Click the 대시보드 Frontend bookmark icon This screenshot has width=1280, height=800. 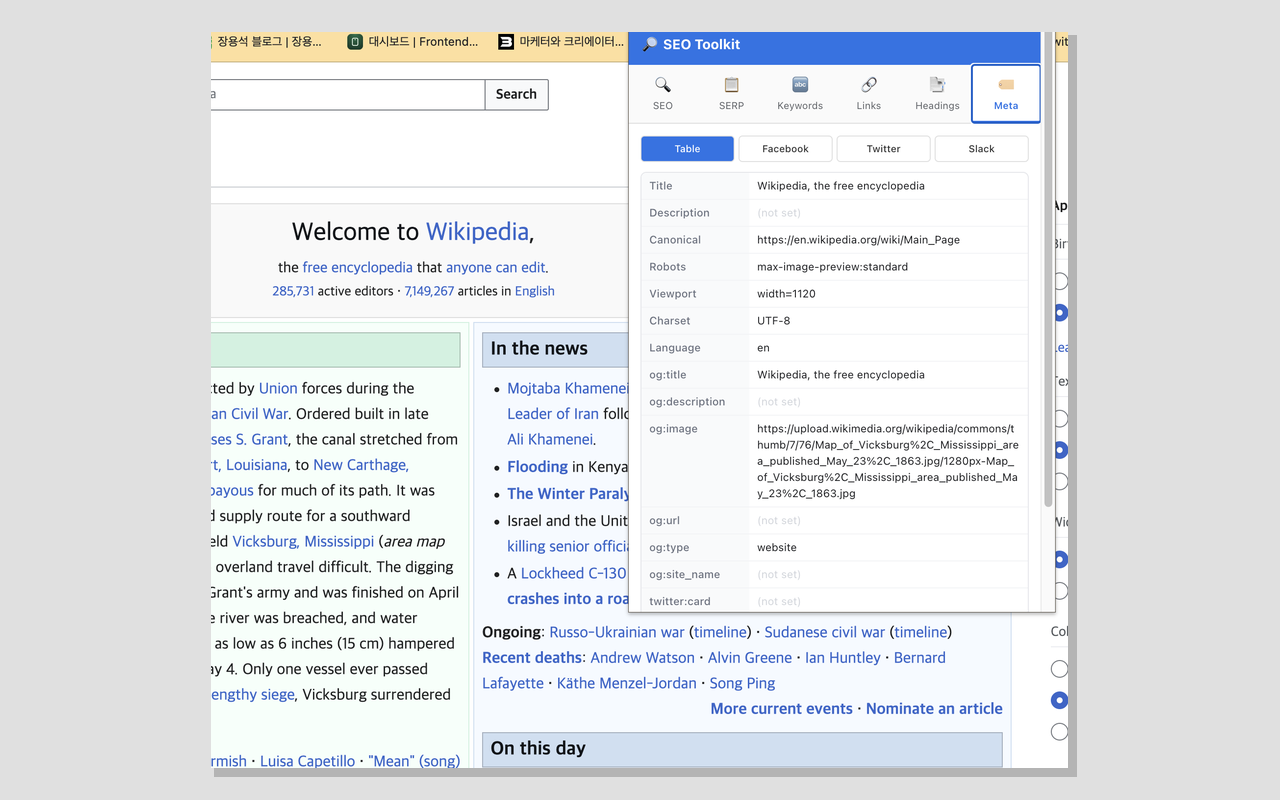tap(355, 42)
